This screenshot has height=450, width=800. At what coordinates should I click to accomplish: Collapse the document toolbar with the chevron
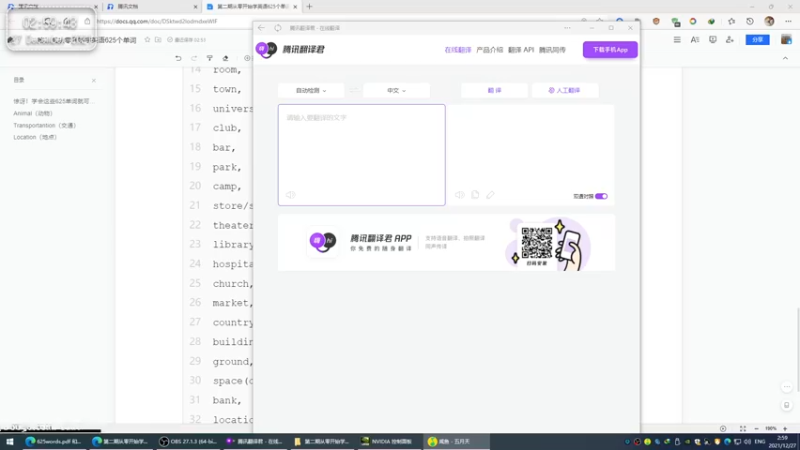tap(785, 58)
